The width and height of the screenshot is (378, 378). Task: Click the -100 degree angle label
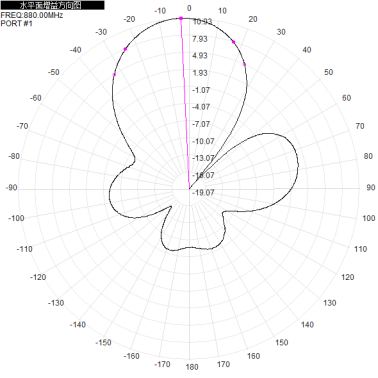point(16,218)
